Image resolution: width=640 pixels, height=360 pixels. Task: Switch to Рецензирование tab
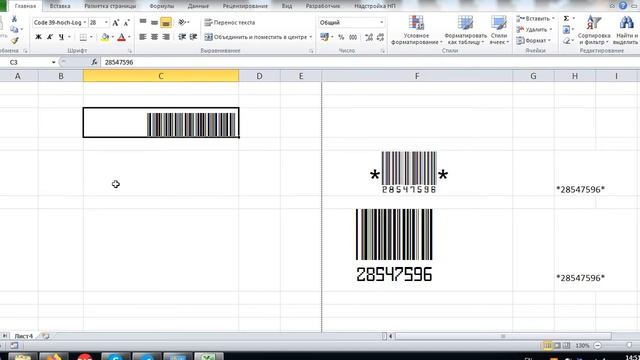tap(245, 6)
